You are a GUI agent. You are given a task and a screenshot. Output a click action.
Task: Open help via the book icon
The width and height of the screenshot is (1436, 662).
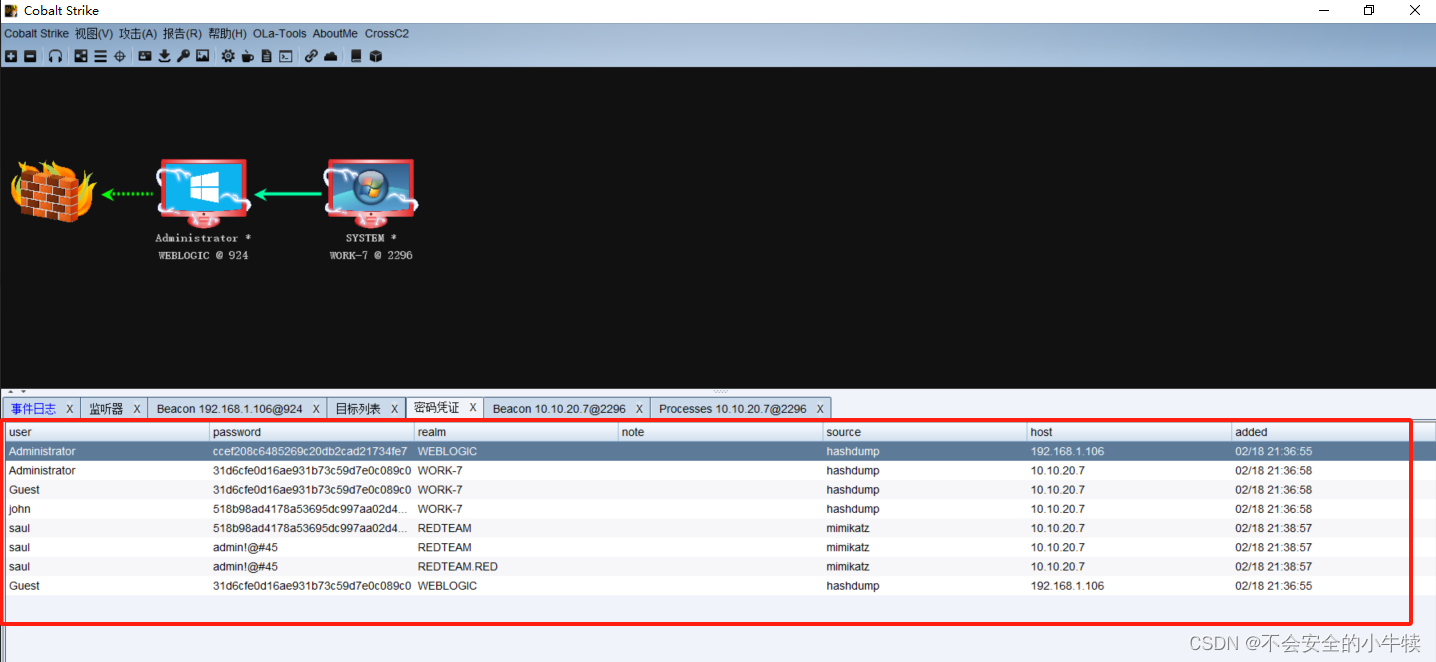click(x=356, y=56)
